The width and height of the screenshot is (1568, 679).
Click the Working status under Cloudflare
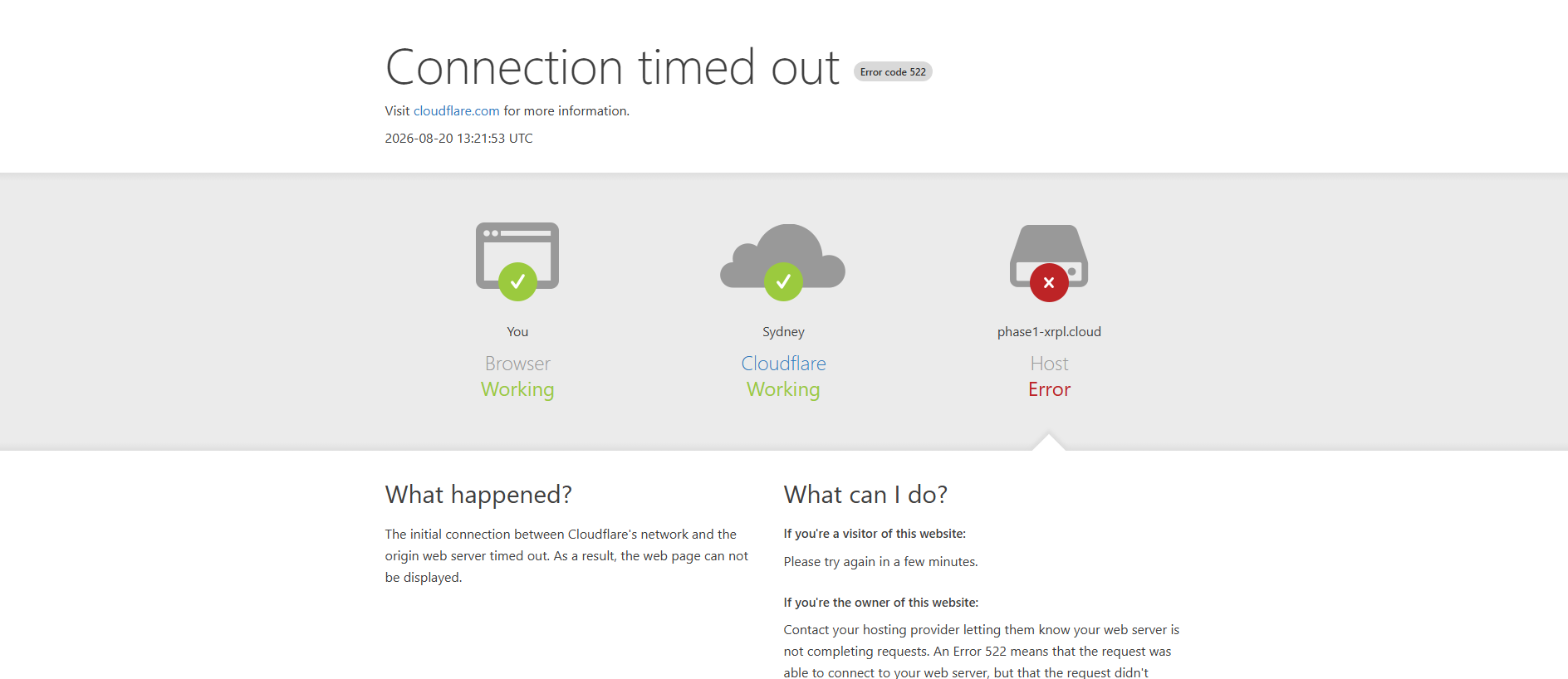click(x=783, y=389)
